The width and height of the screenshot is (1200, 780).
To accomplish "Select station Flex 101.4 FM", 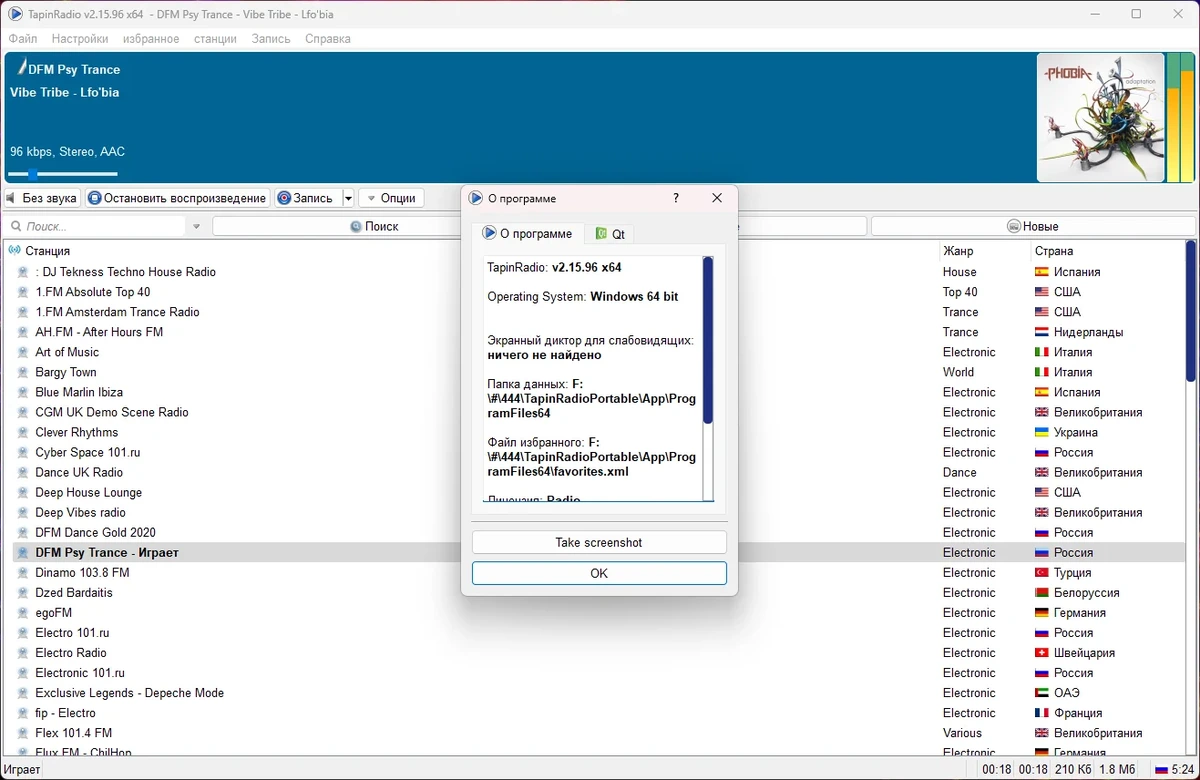I will [74, 733].
